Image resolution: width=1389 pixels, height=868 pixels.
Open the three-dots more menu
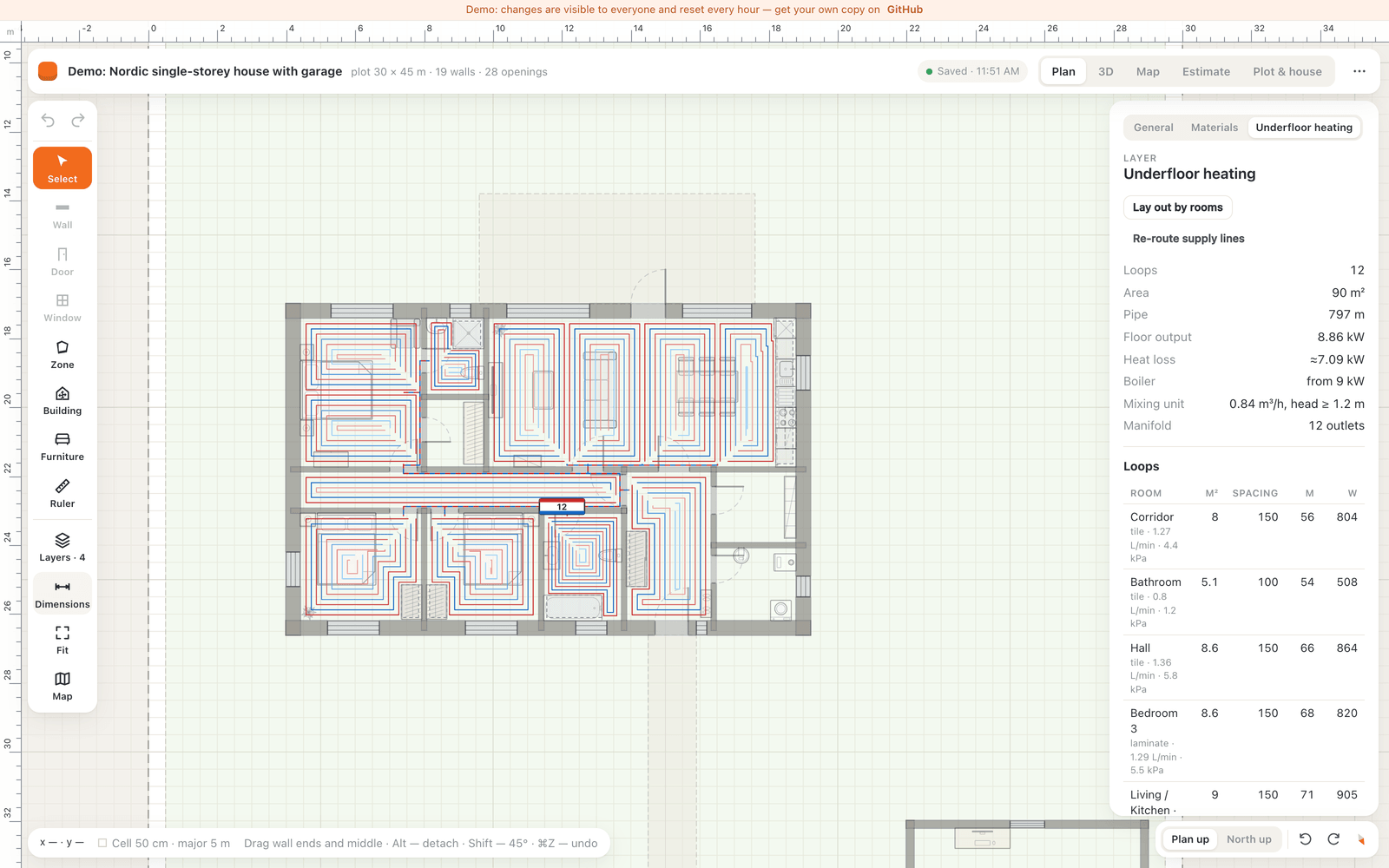point(1359,71)
